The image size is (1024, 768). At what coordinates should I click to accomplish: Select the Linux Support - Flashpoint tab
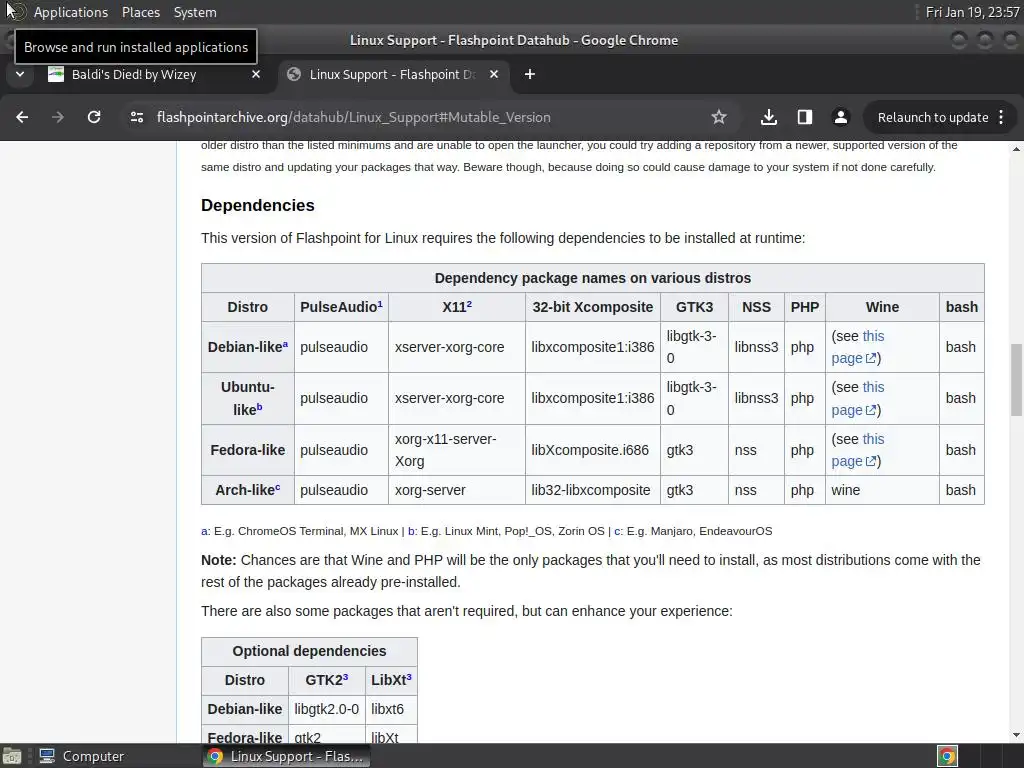pyautogui.click(x=393, y=74)
